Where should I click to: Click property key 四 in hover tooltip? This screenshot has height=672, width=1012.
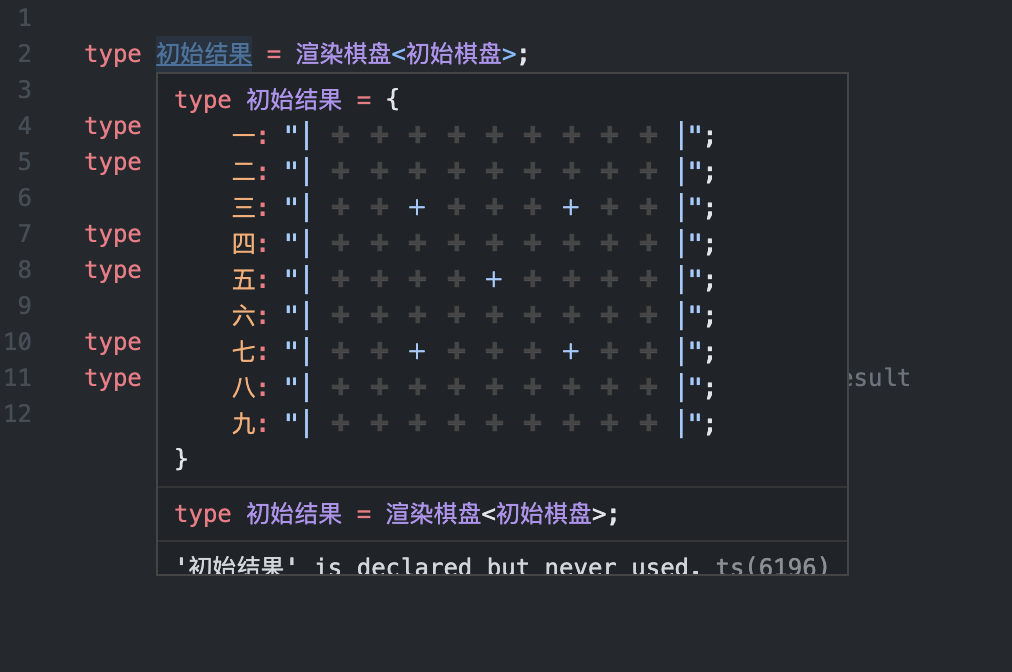click(x=244, y=244)
